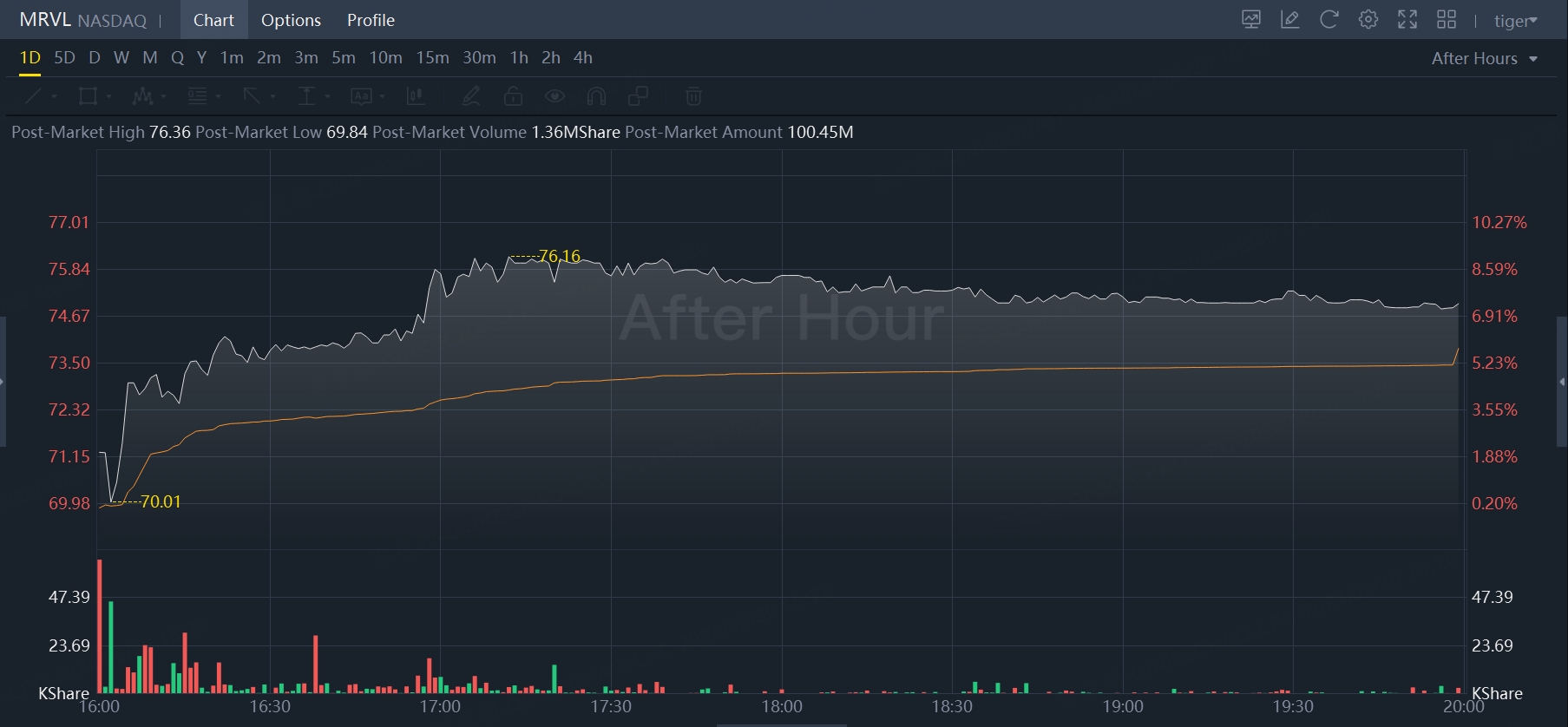Expand chart to fullscreen
1568x727 pixels.
pyautogui.click(x=1407, y=20)
